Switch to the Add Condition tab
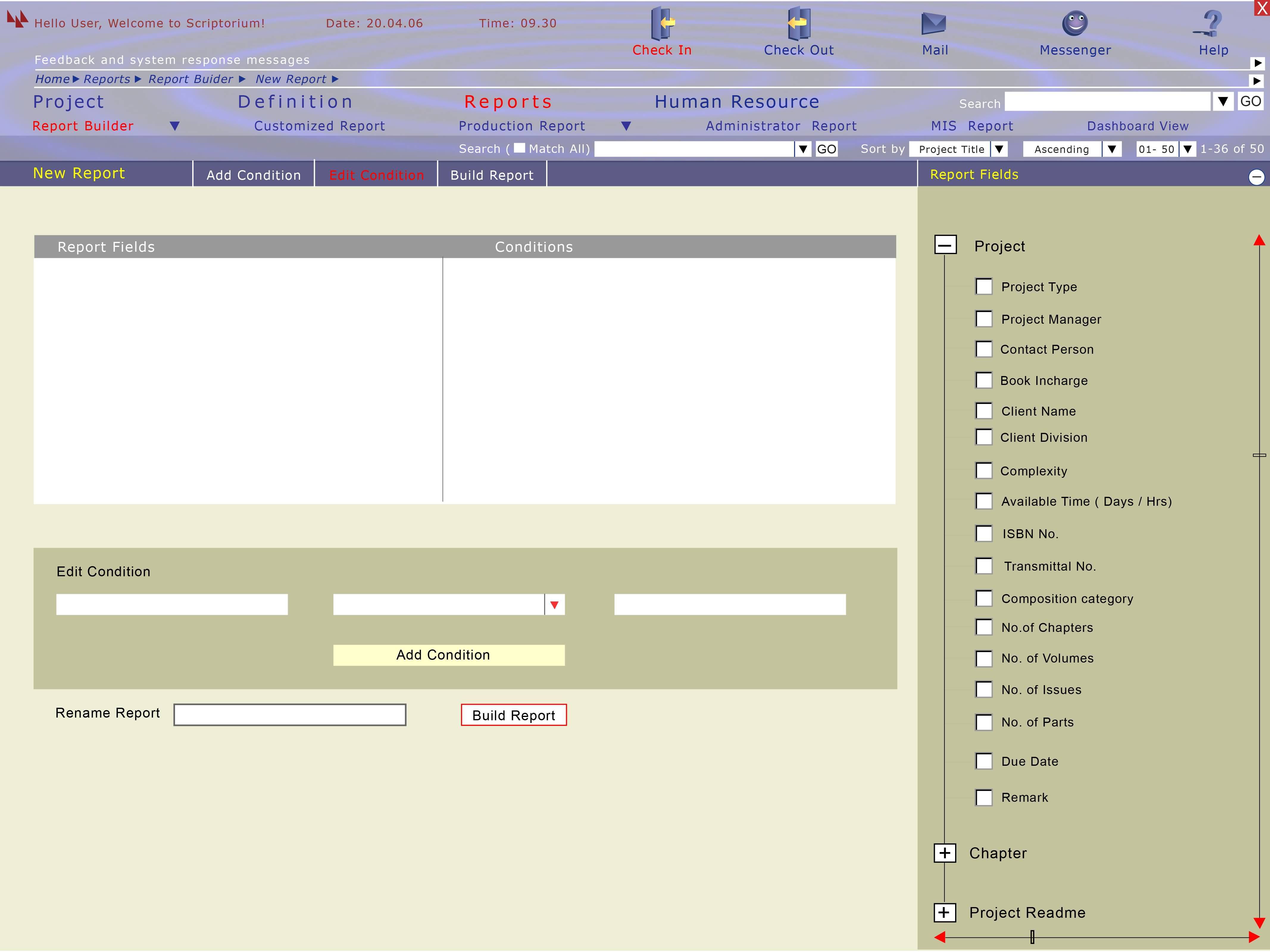This screenshot has height=952, width=1270. (x=254, y=175)
